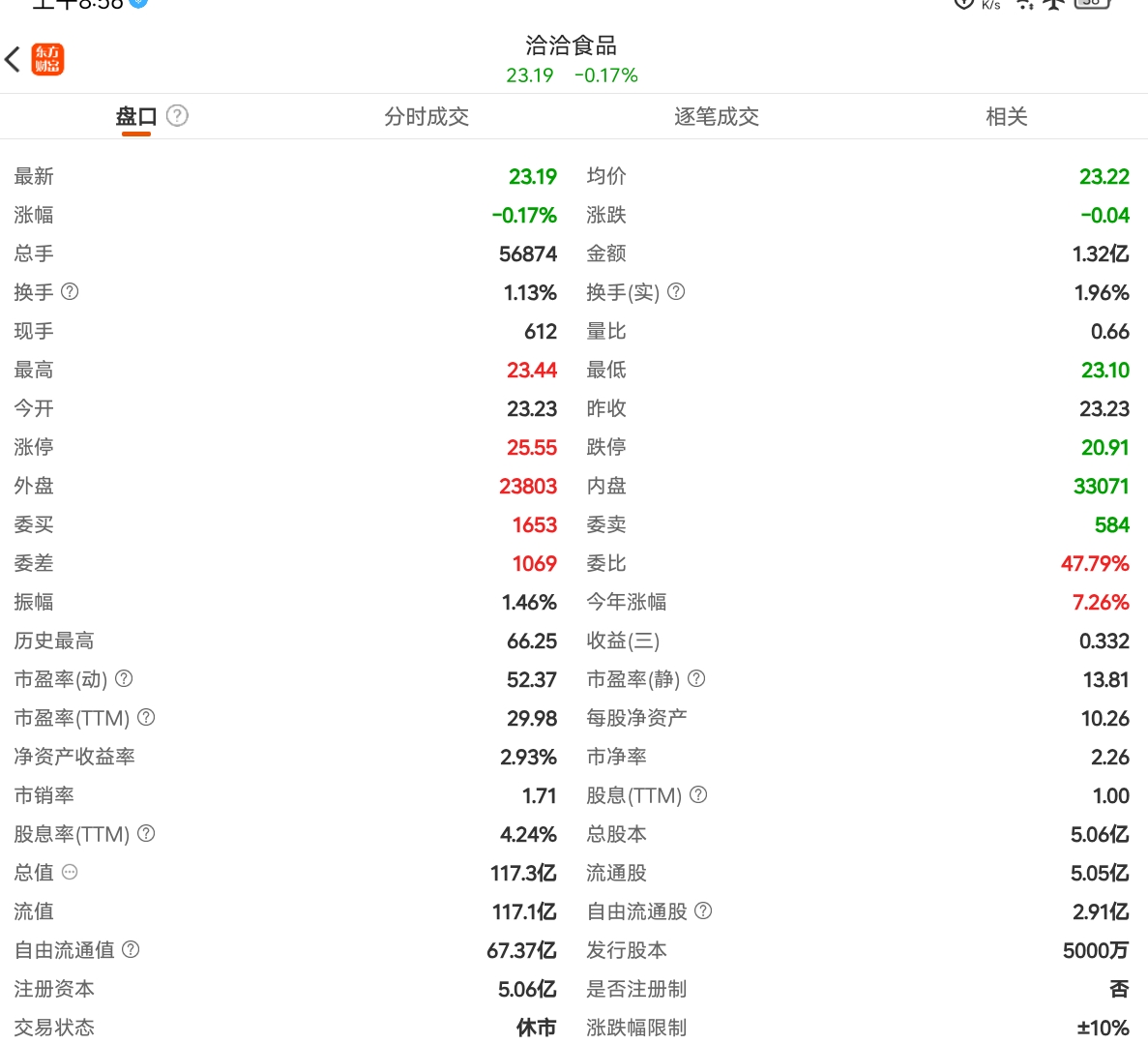Image resolution: width=1148 pixels, height=1044 pixels.
Task: Open help icon next to 股息率(TTM)
Action: (x=146, y=833)
